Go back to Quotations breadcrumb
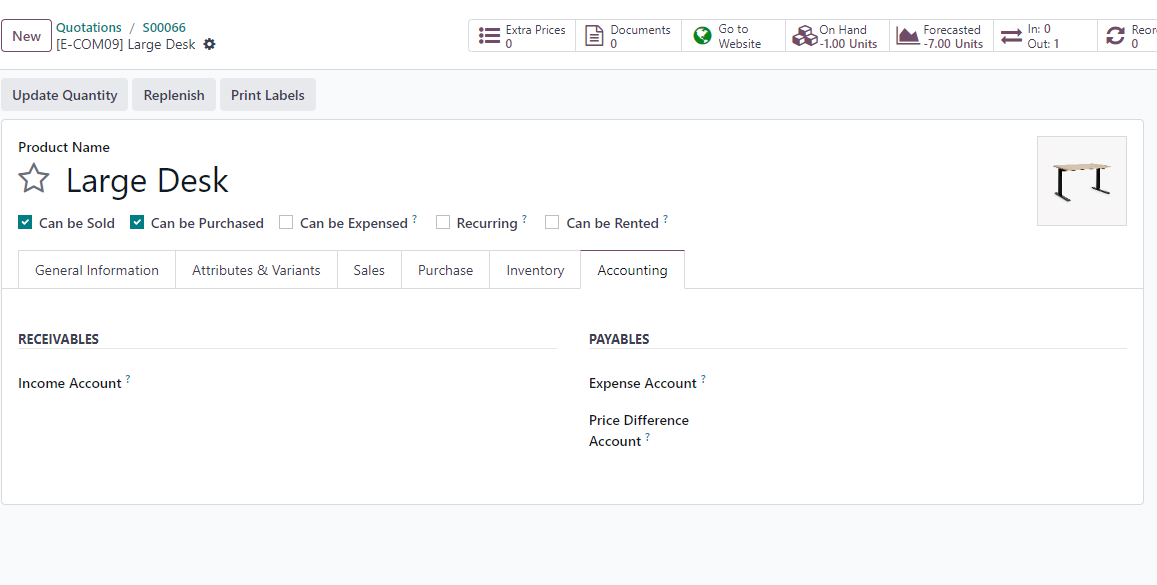 click(89, 28)
